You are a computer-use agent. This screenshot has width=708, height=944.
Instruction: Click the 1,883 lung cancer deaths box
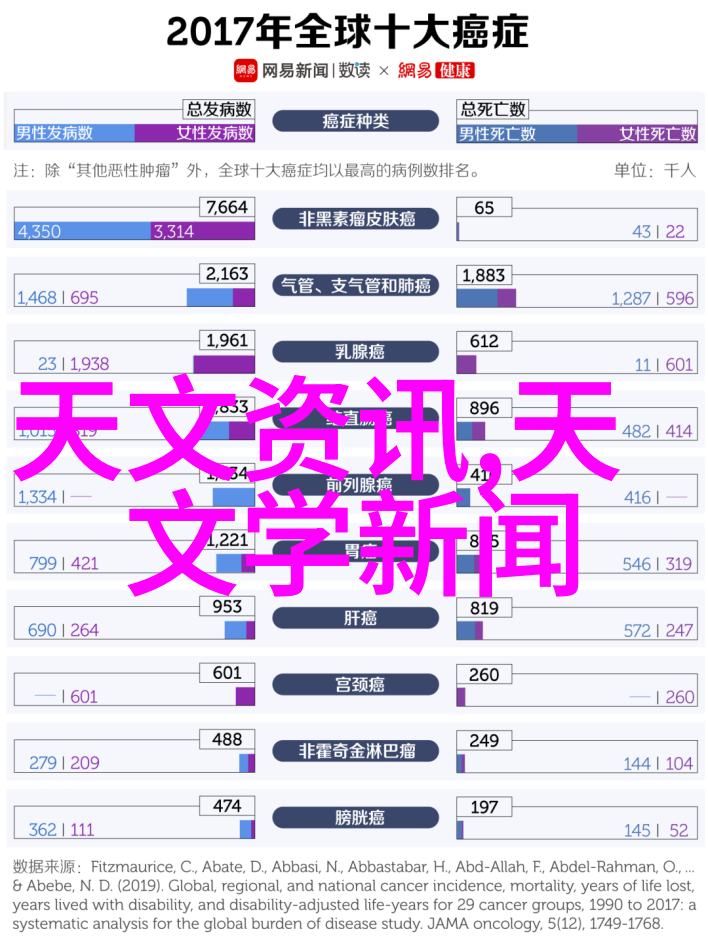point(483,275)
